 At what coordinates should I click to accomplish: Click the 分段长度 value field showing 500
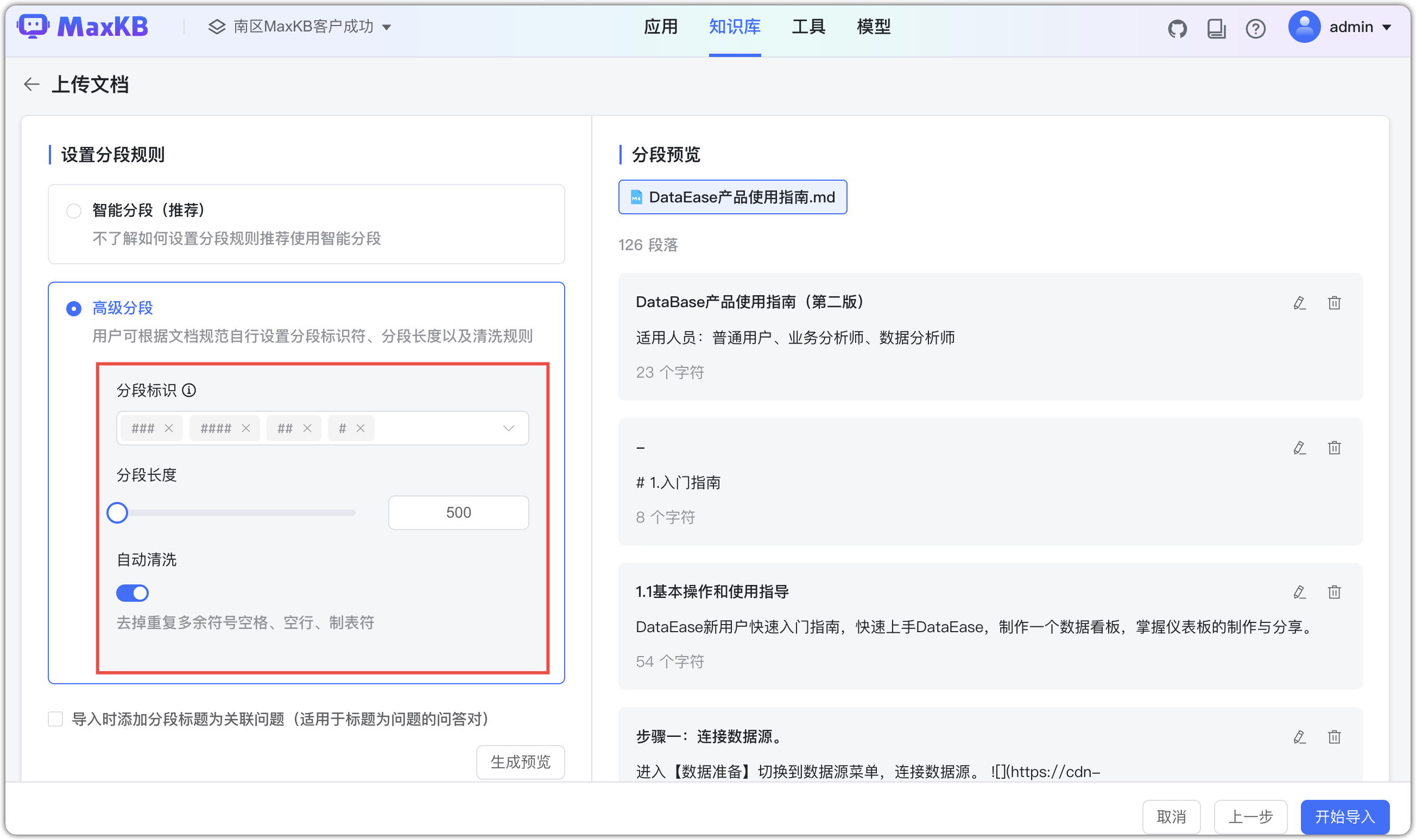[458, 513]
